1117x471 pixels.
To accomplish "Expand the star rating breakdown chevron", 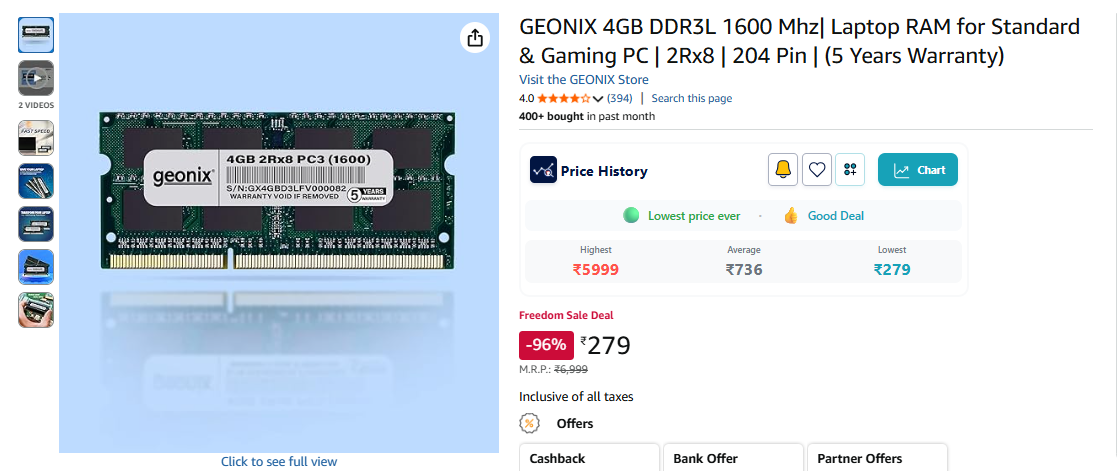I will tap(598, 99).
